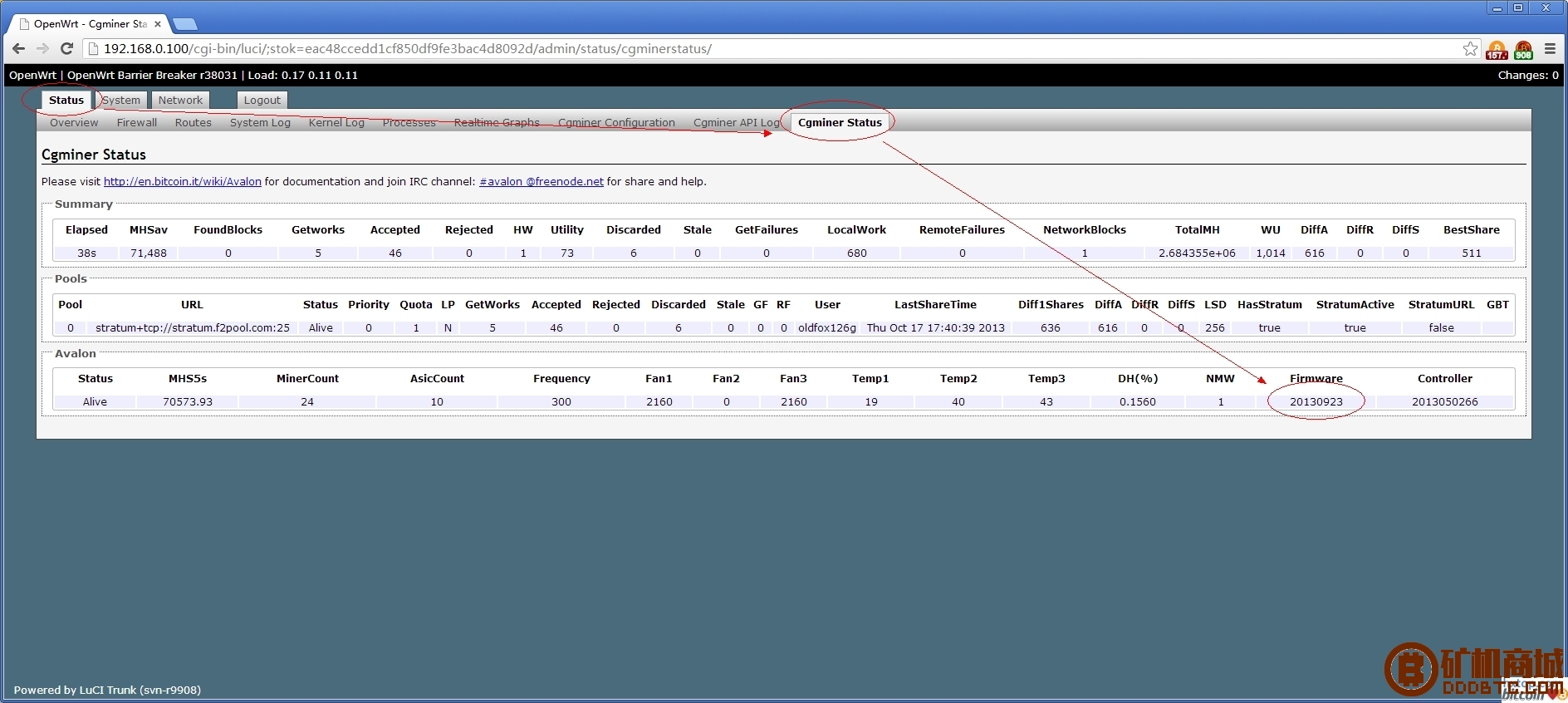The image size is (1568, 703).
Task: Reload the page with the refresh icon
Action: [x=66, y=49]
